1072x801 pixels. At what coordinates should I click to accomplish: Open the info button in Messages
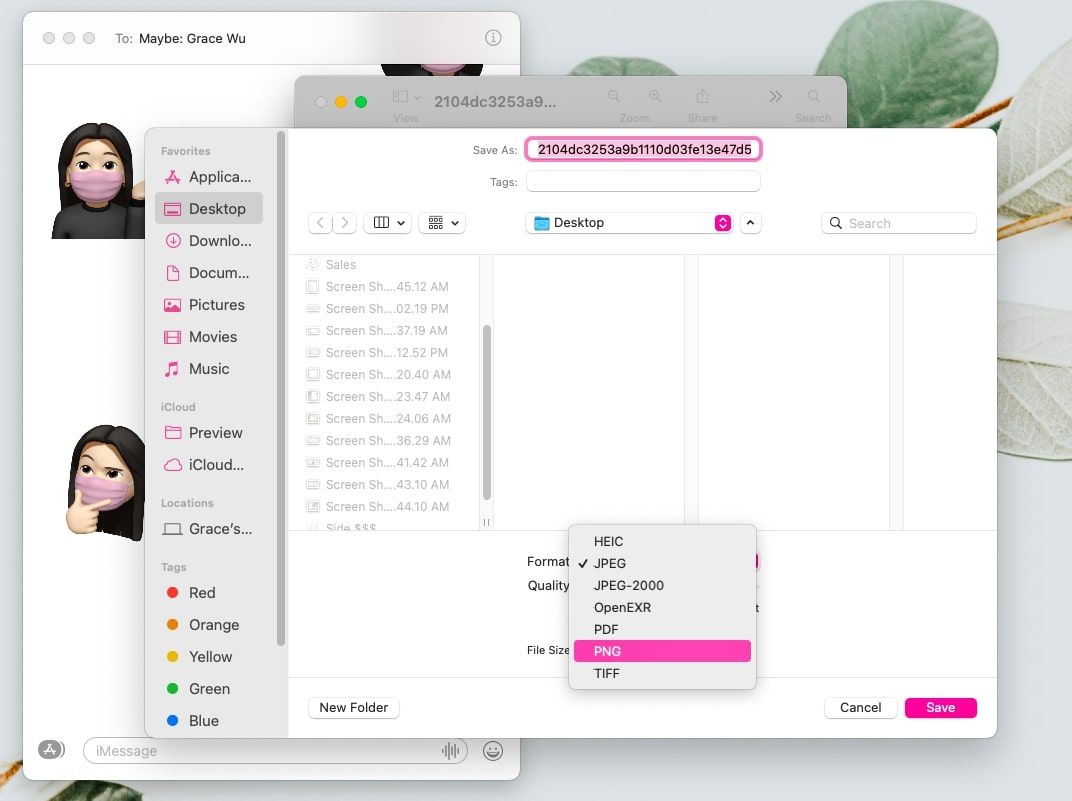(x=493, y=38)
